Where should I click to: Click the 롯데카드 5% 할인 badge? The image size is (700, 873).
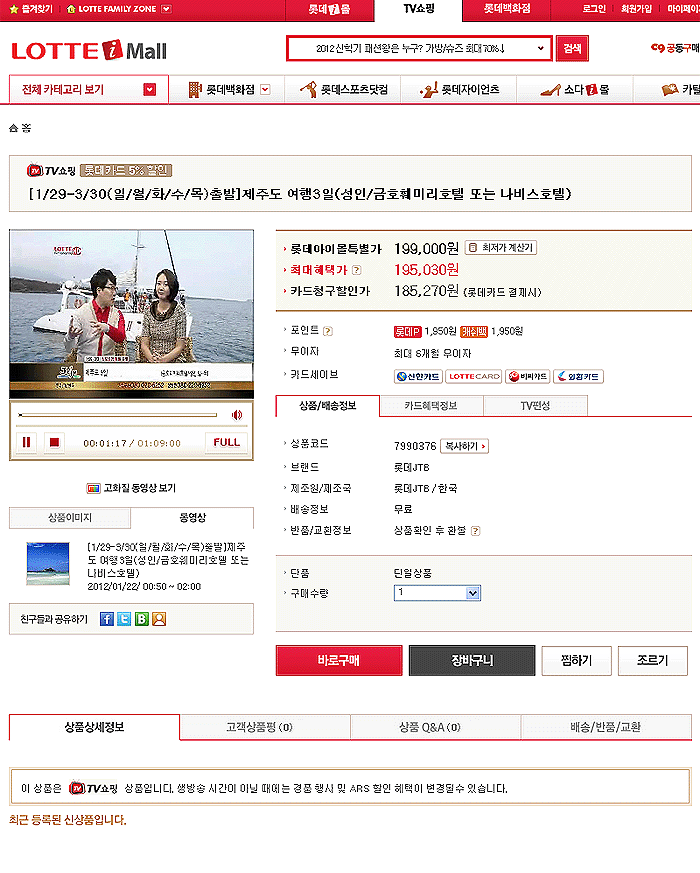126,170
